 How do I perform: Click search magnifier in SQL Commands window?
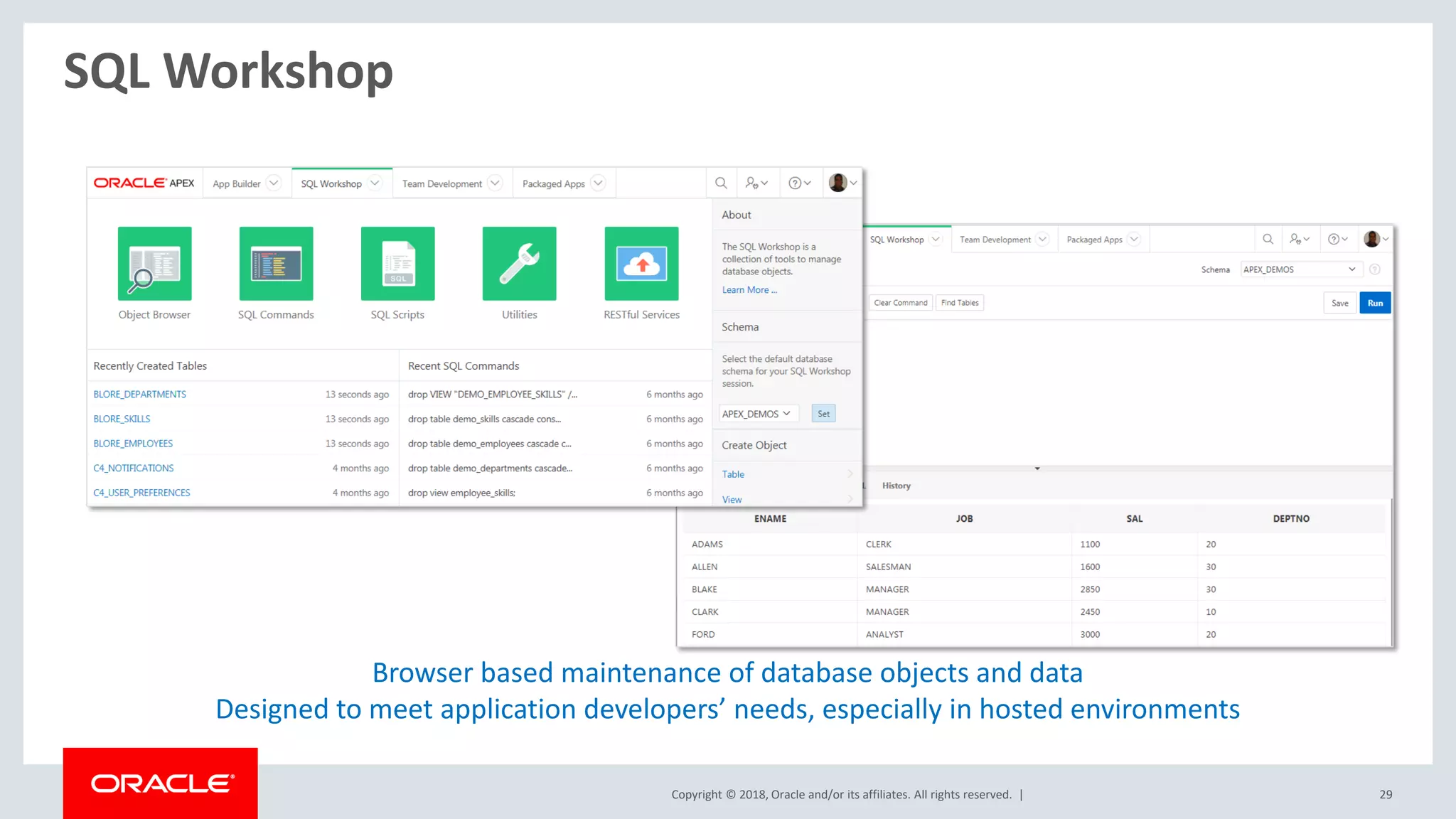pos(1268,240)
